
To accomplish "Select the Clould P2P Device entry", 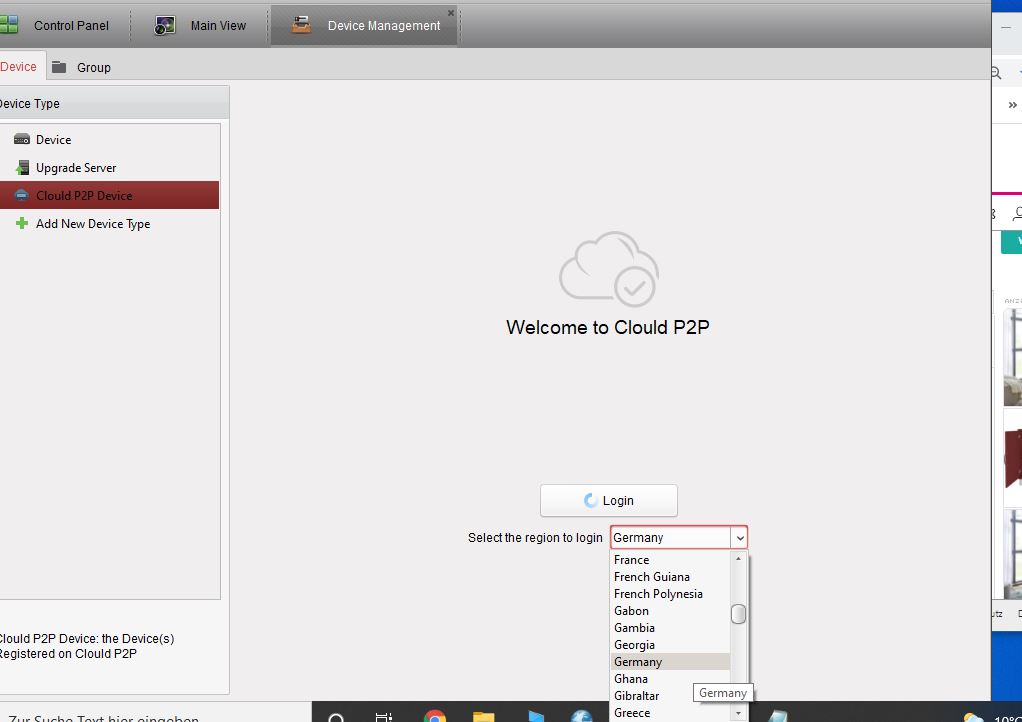I will pyautogui.click(x=110, y=195).
